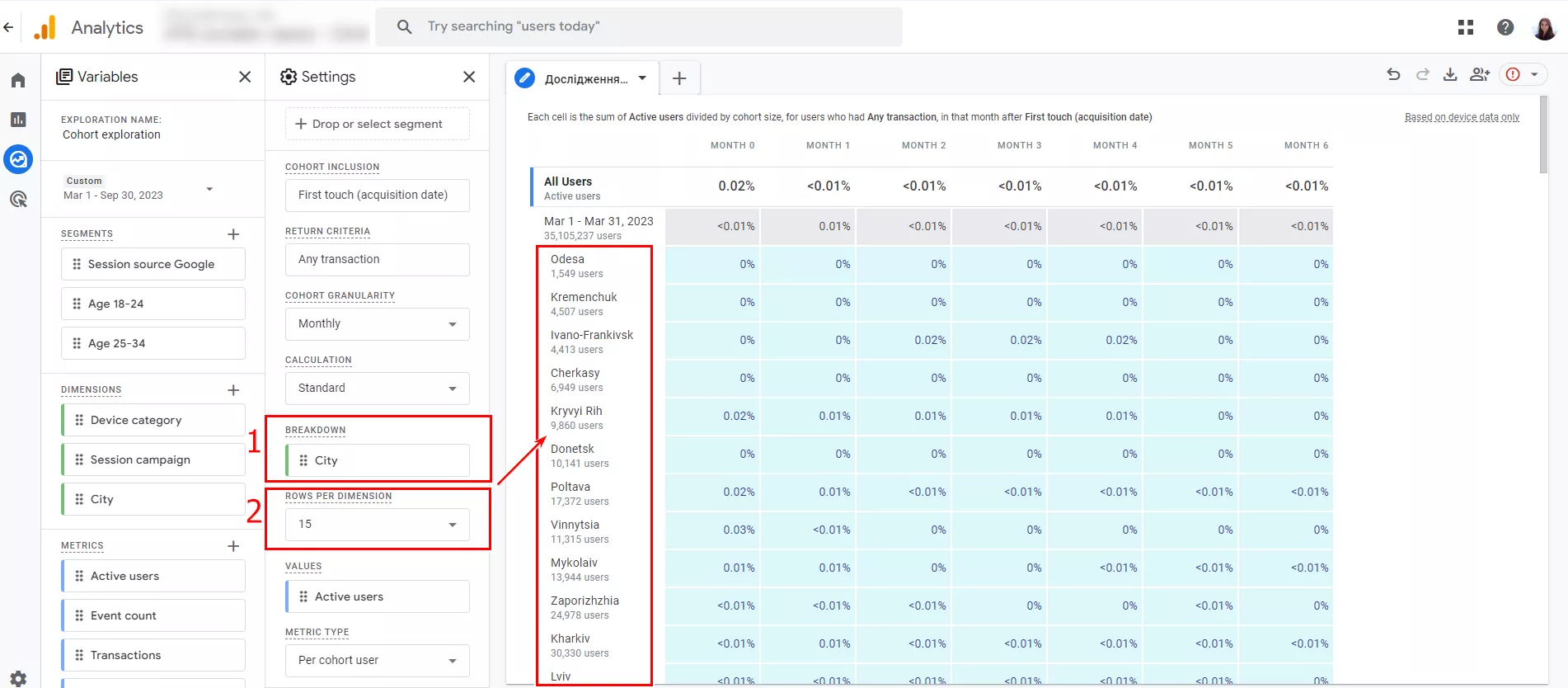Viewport: 1568px width, 688px height.
Task: Open the Help question mark icon
Action: pyautogui.click(x=1505, y=27)
